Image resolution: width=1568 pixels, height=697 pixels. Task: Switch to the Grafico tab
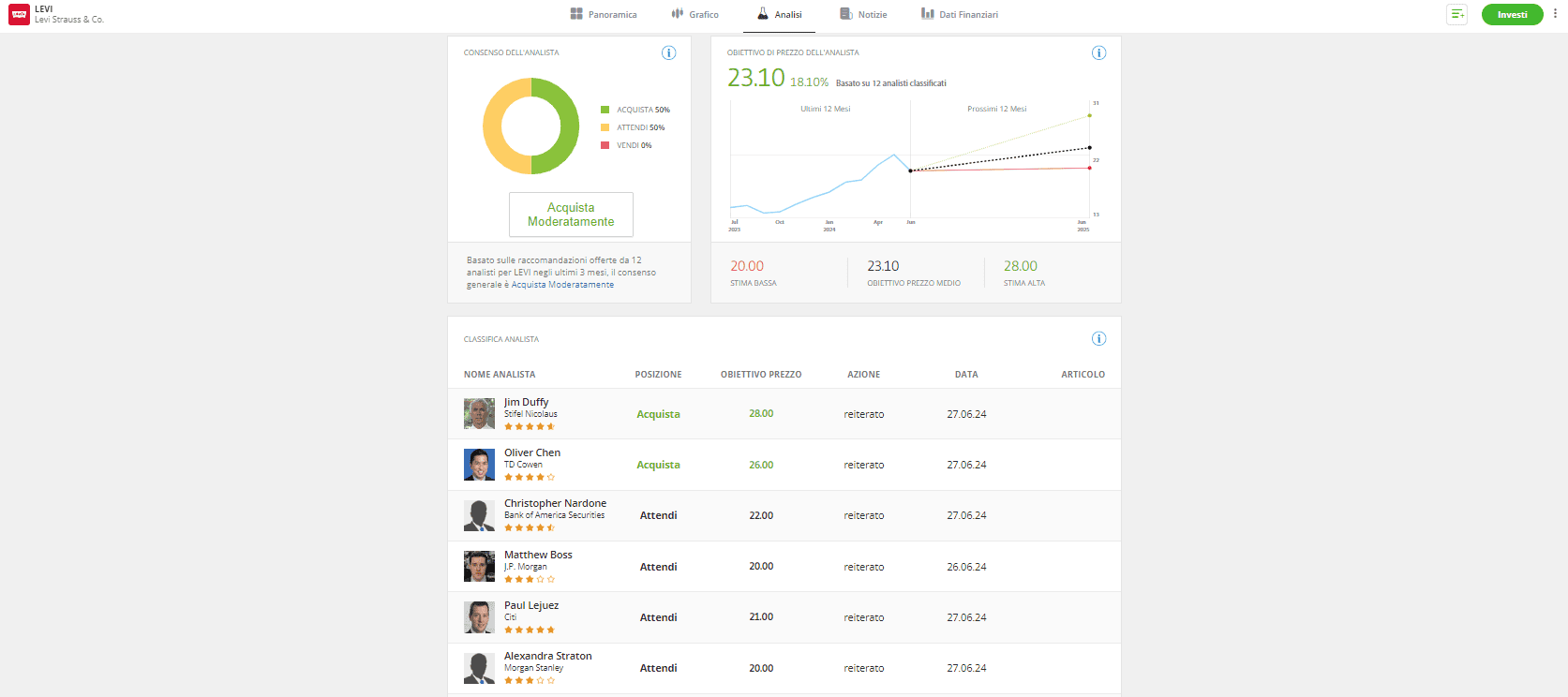[x=694, y=14]
